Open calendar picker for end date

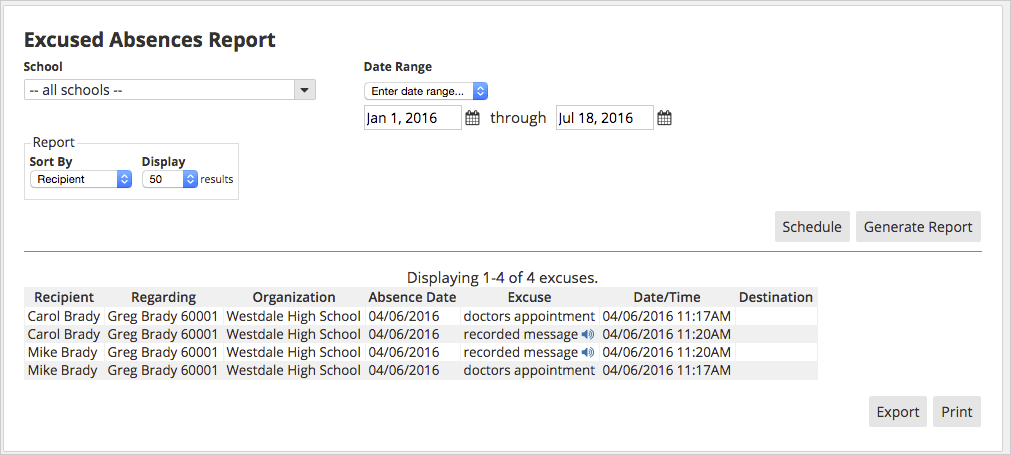pyautogui.click(x=665, y=118)
